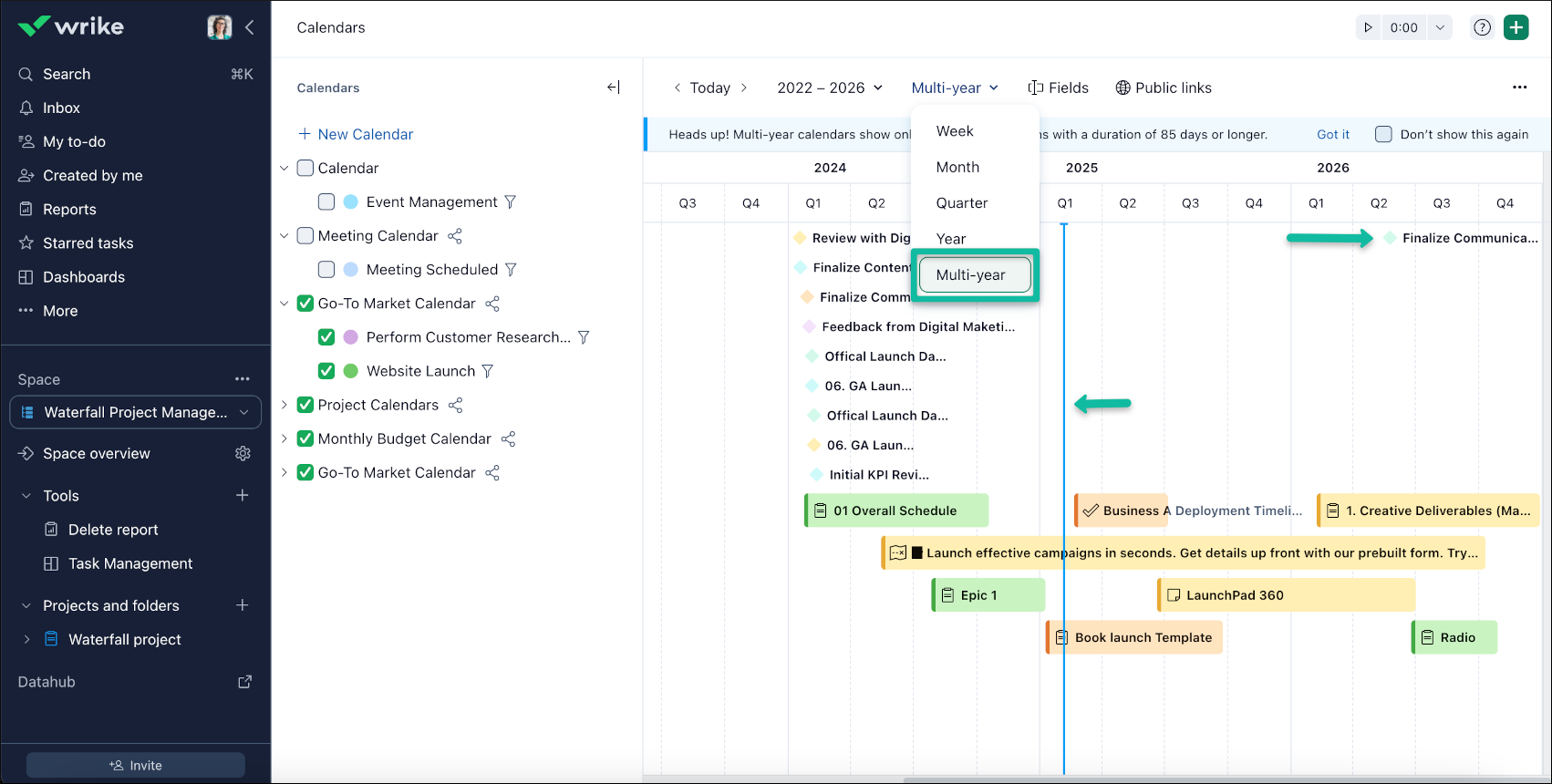Image resolution: width=1552 pixels, height=784 pixels.
Task: Click the New Calendar link
Action: point(356,134)
